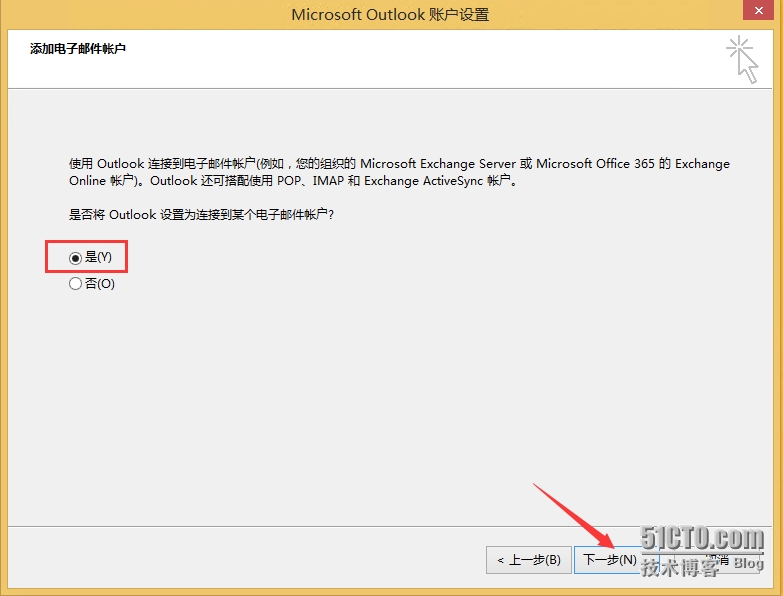Screen dimensions: 783x596
Task: Select the 是(Y) radio button
Action: coord(76,258)
